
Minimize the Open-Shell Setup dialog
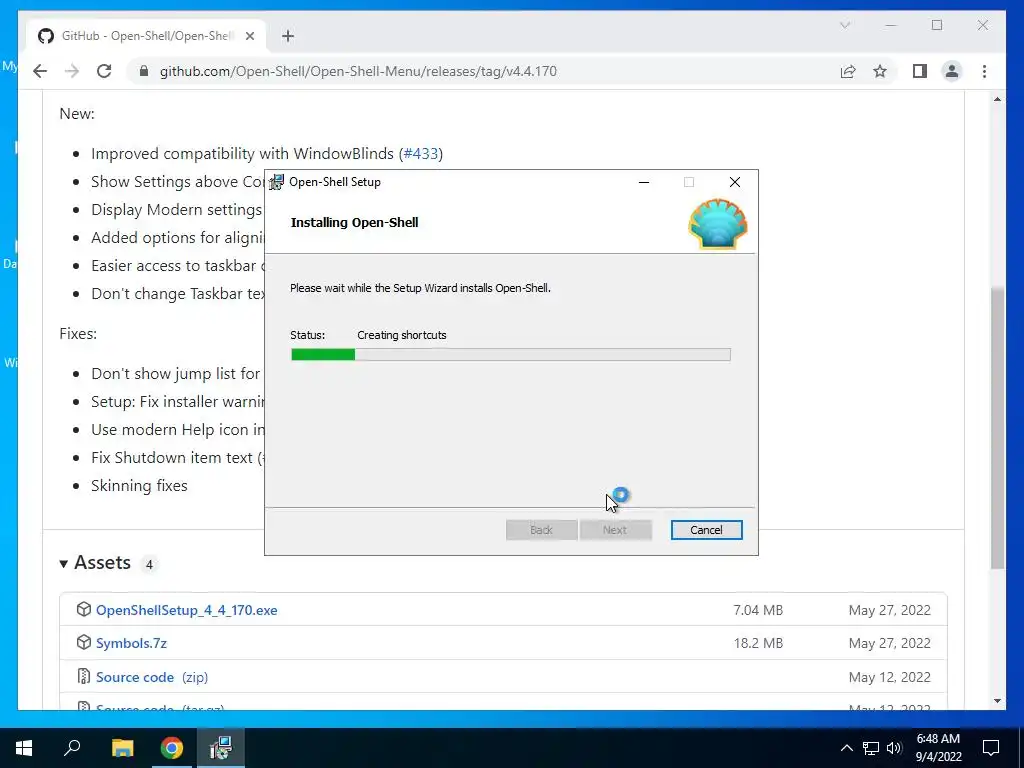click(644, 182)
